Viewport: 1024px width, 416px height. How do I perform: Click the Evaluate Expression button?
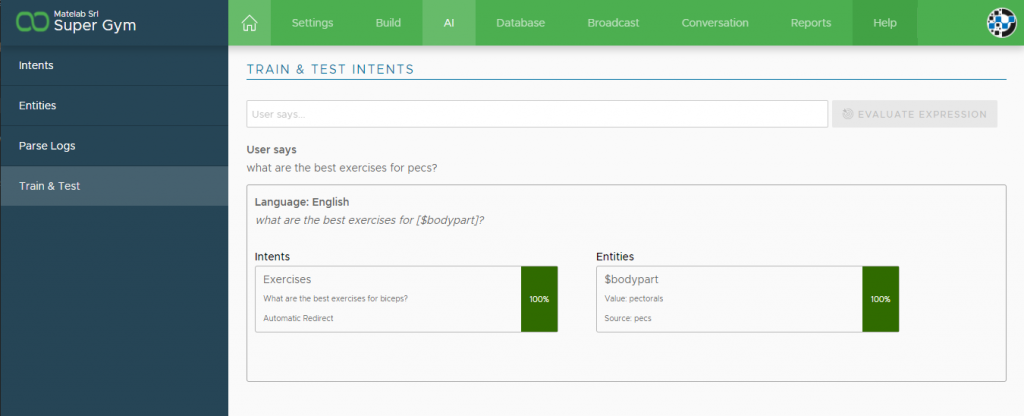[914, 114]
